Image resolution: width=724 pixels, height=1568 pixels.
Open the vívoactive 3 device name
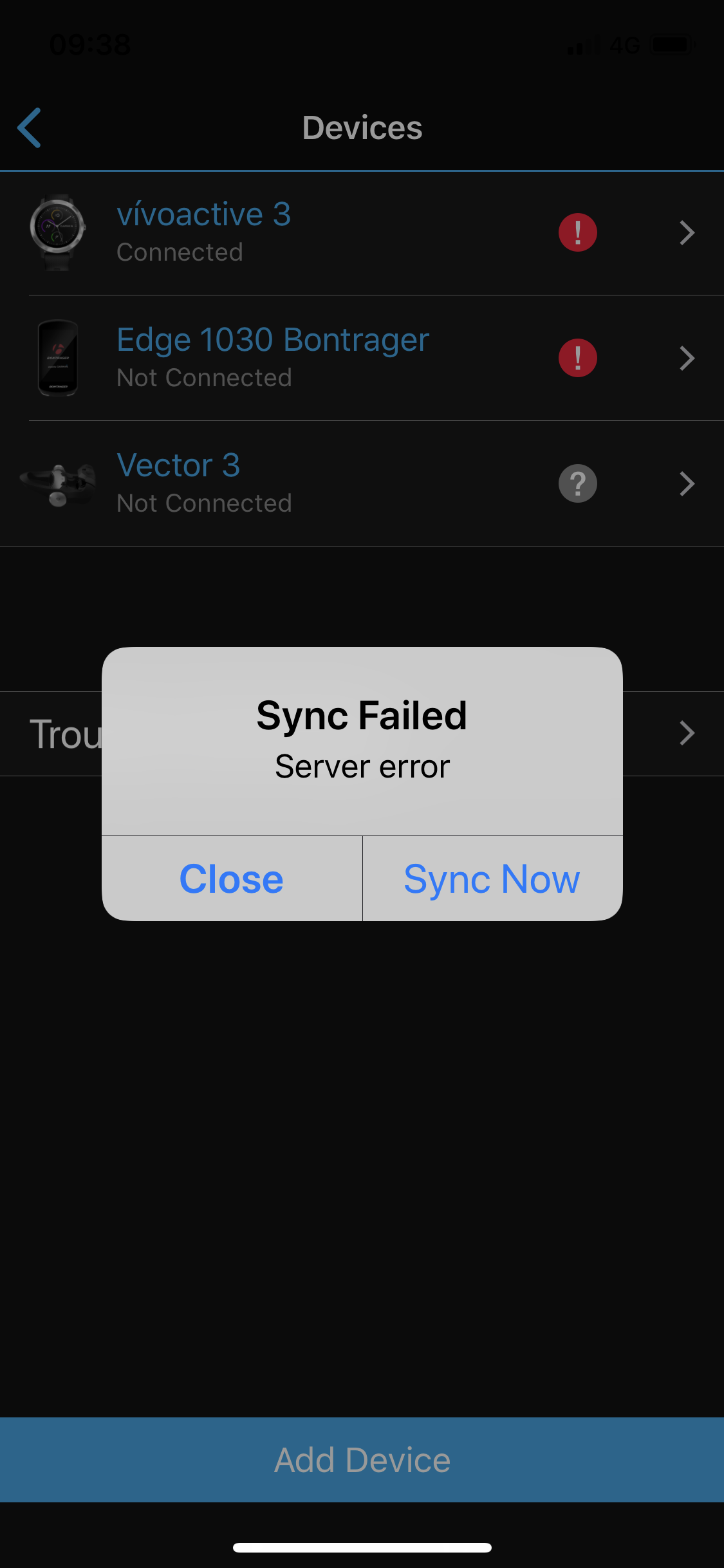click(203, 214)
